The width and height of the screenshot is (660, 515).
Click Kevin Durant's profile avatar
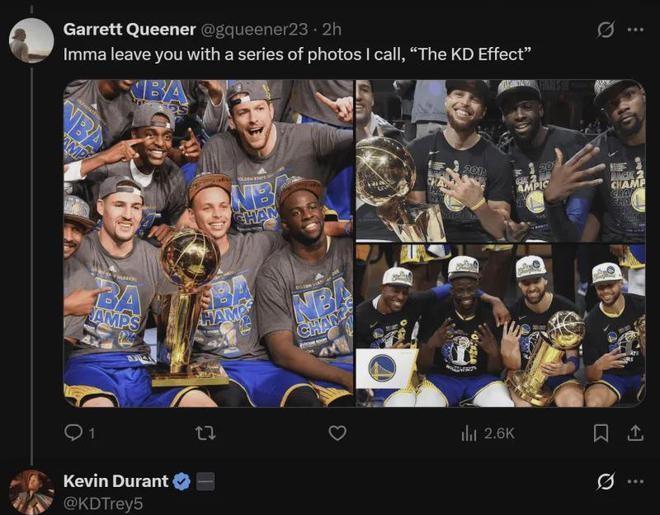pos(31,492)
